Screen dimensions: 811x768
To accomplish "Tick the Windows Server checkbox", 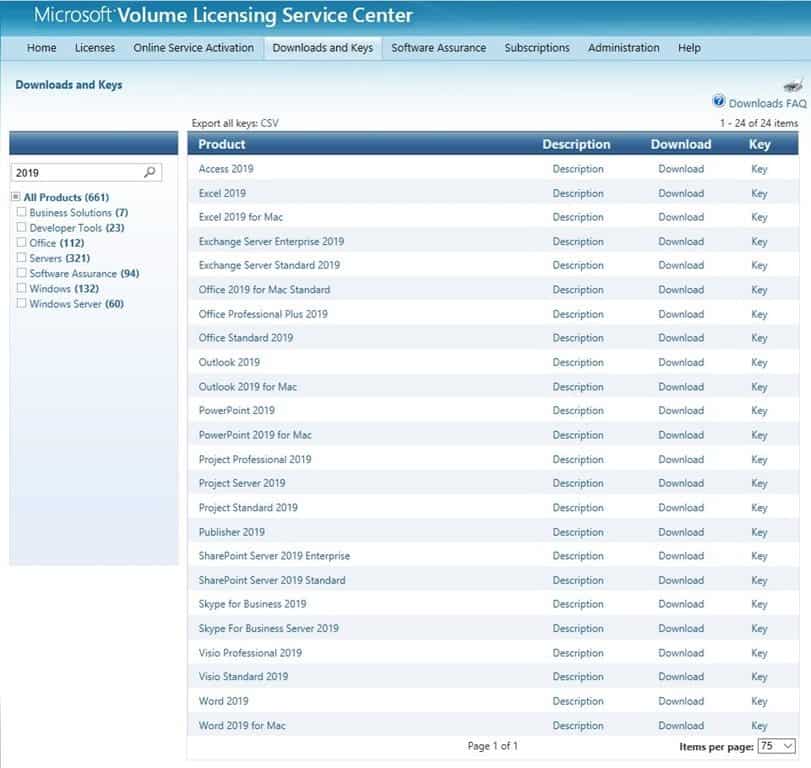I will (x=22, y=304).
